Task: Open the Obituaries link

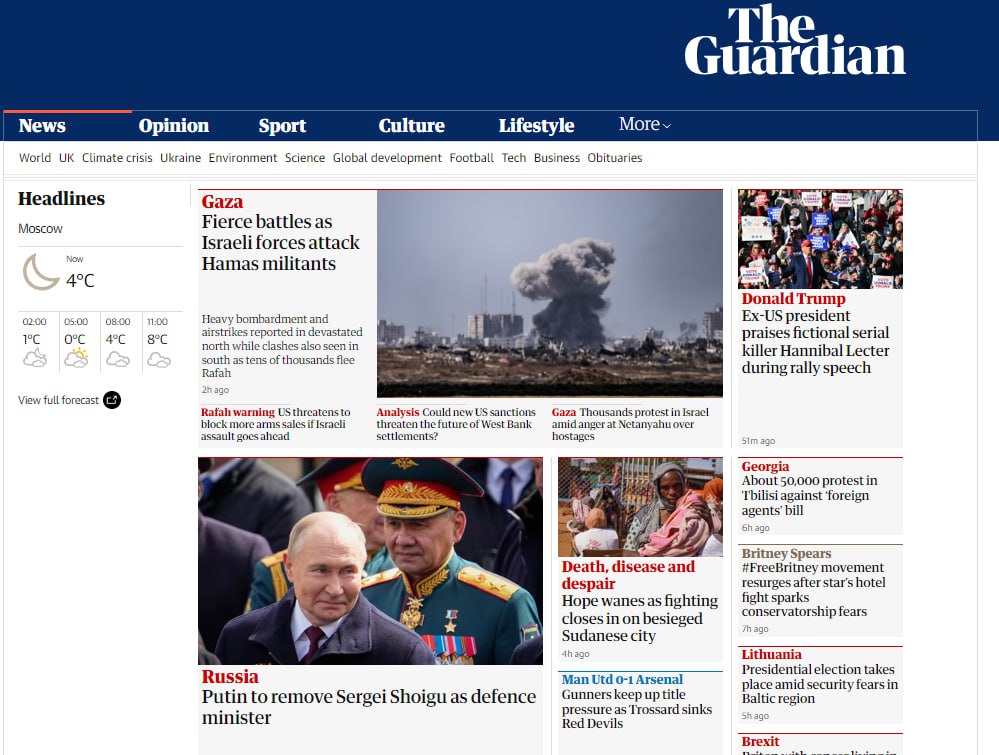Action: click(x=615, y=157)
